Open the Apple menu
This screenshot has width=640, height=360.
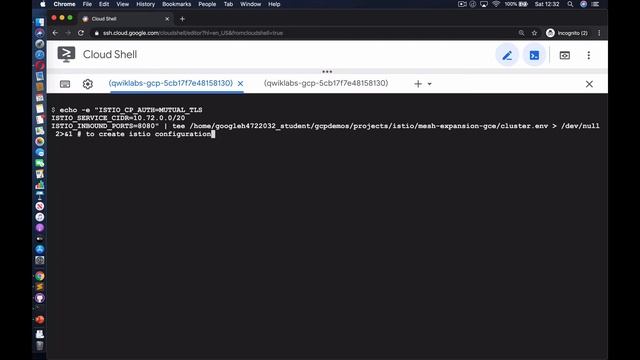[43, 4]
